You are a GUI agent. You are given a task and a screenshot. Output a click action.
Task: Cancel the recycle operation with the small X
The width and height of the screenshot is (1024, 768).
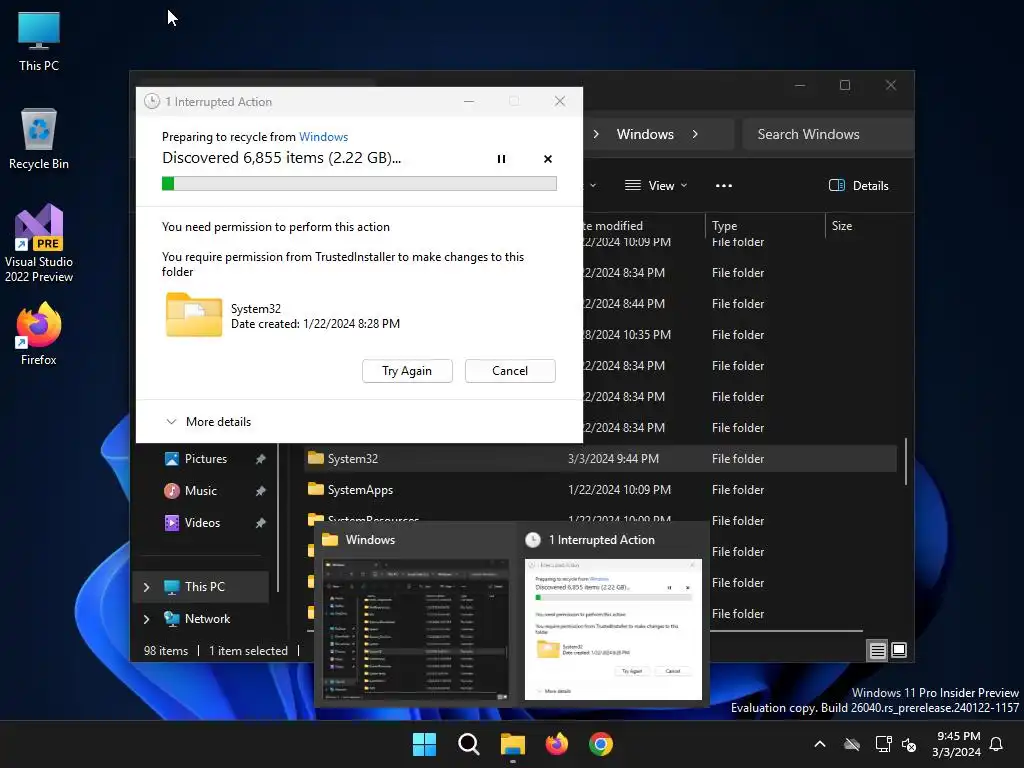pos(548,159)
